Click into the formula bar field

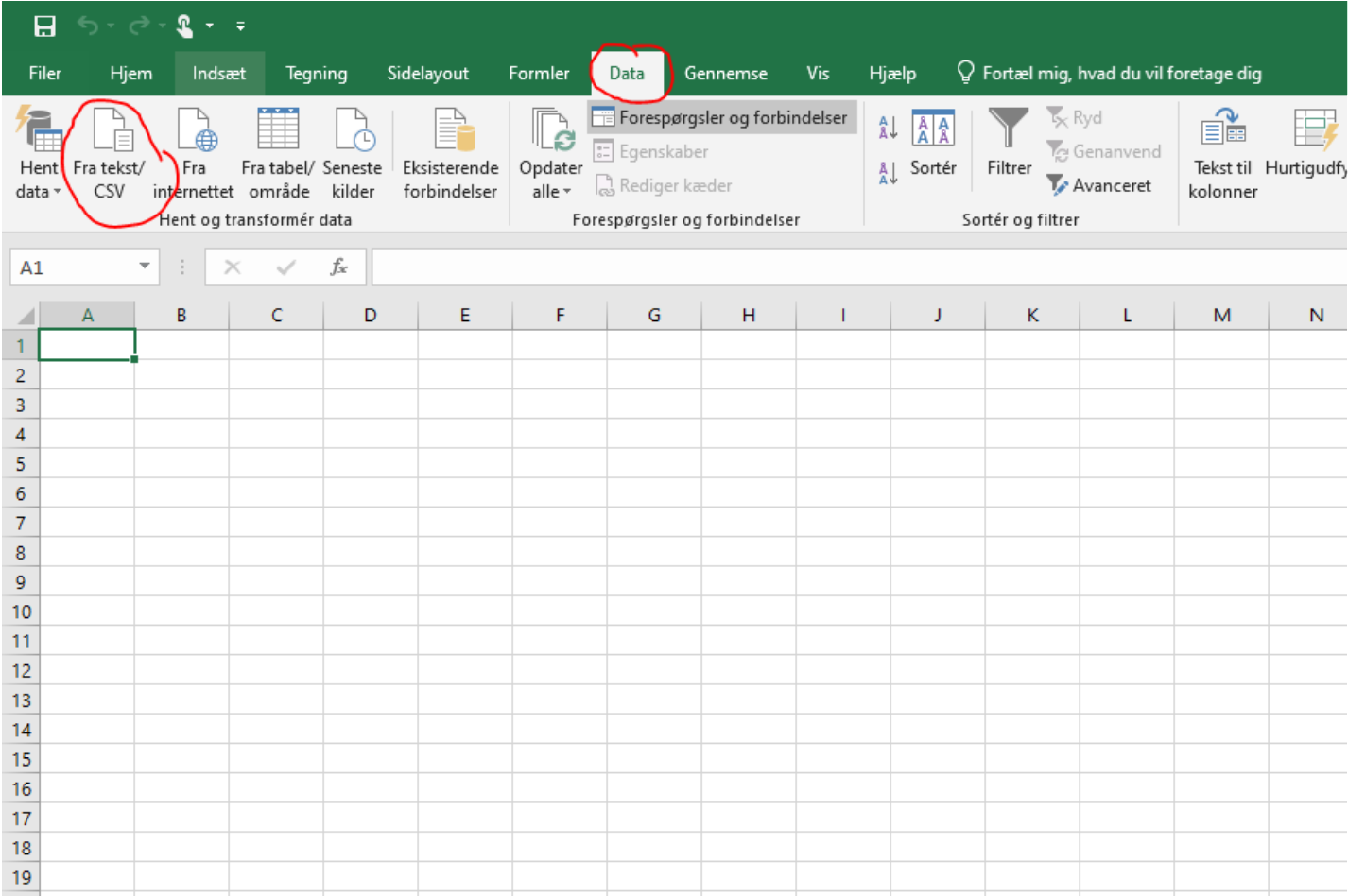859,267
